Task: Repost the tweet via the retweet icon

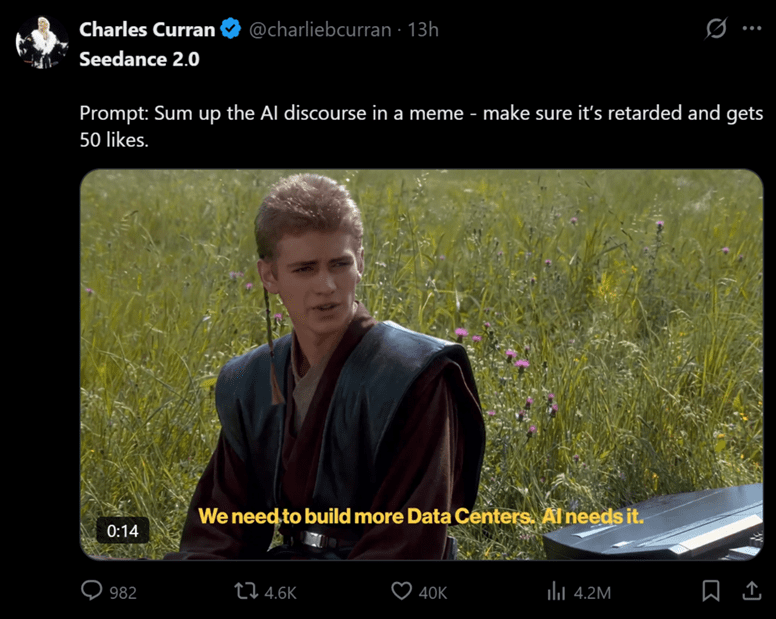Action: click(246, 591)
